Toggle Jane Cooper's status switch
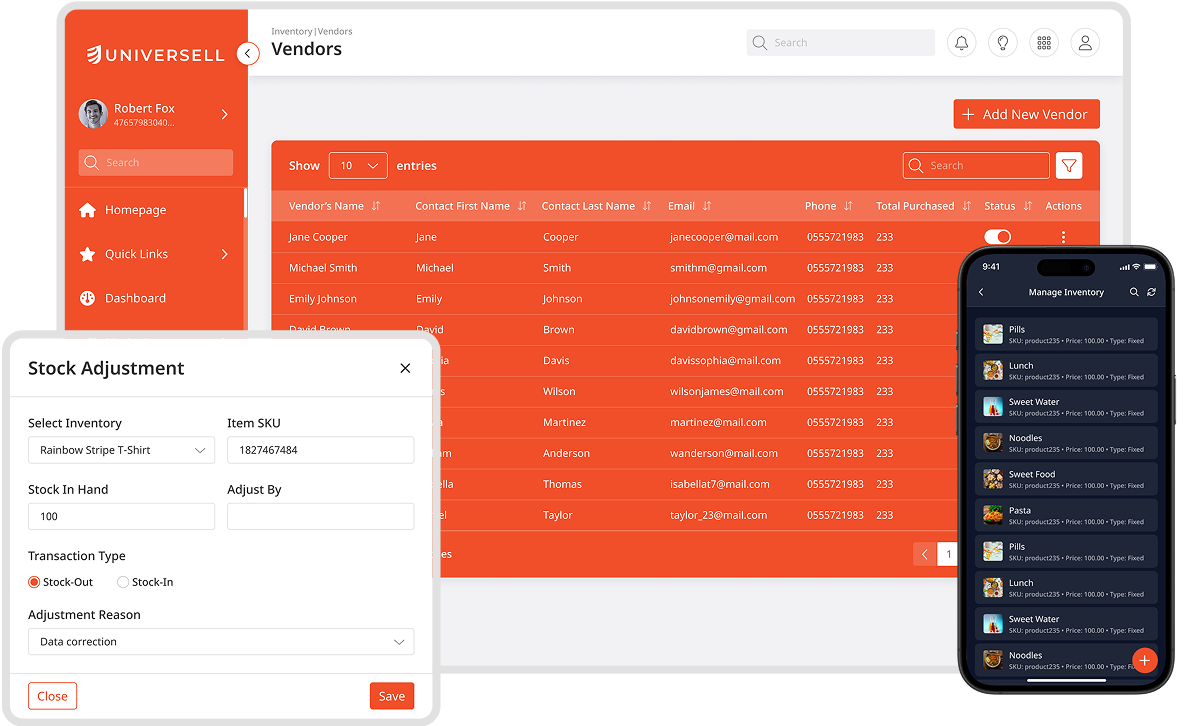This screenshot has height=726, width=1186. tap(998, 237)
